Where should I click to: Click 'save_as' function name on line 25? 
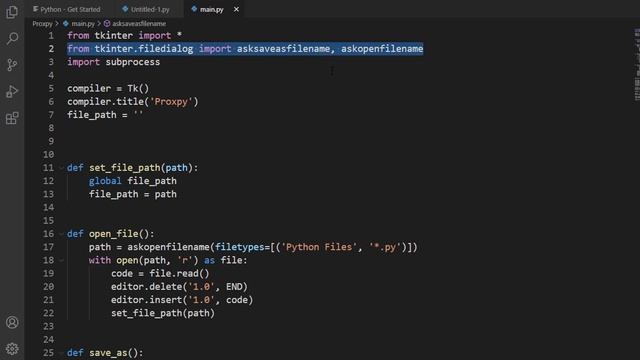tap(108, 353)
